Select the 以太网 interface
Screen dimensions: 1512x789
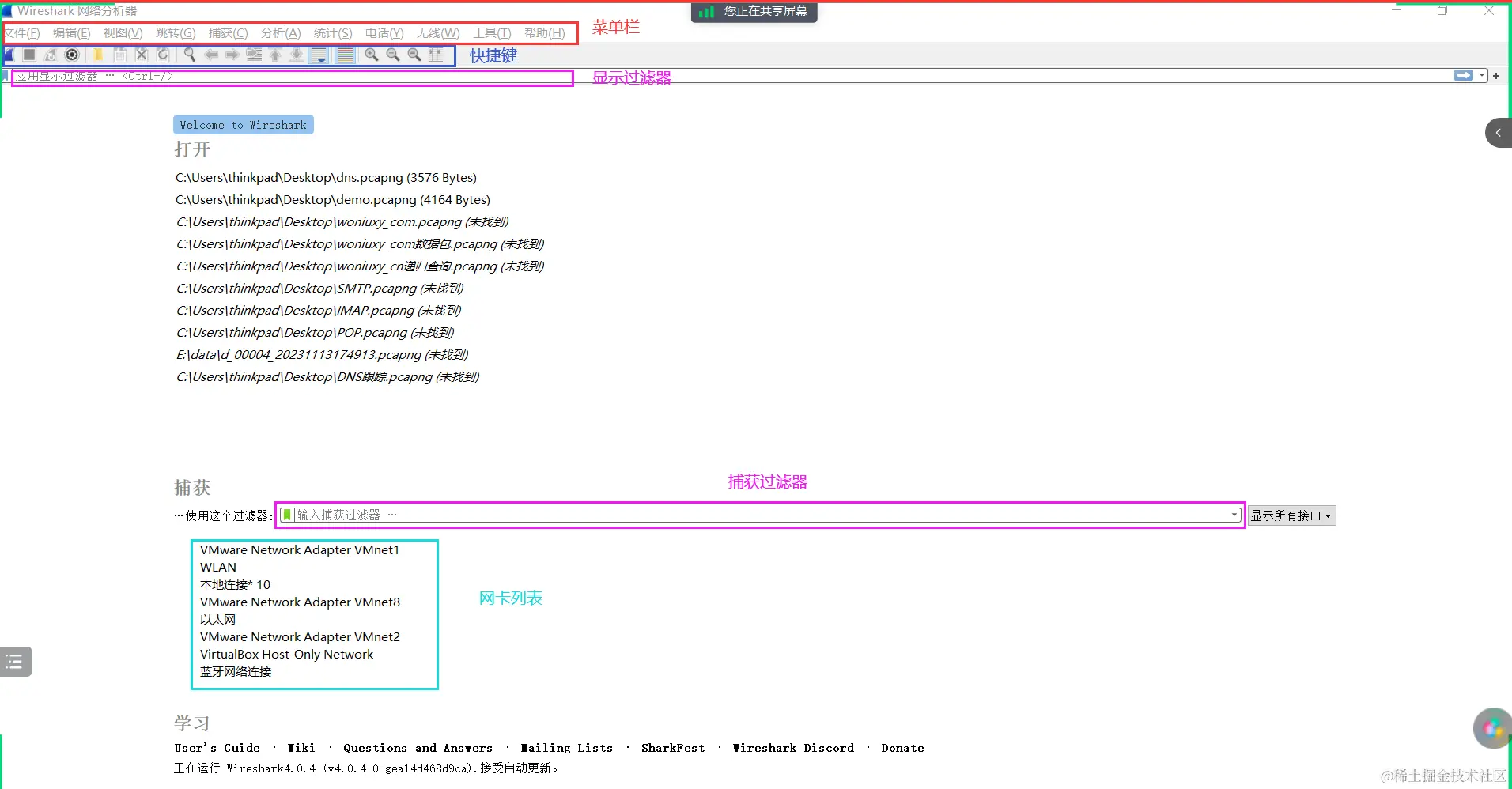(217, 620)
